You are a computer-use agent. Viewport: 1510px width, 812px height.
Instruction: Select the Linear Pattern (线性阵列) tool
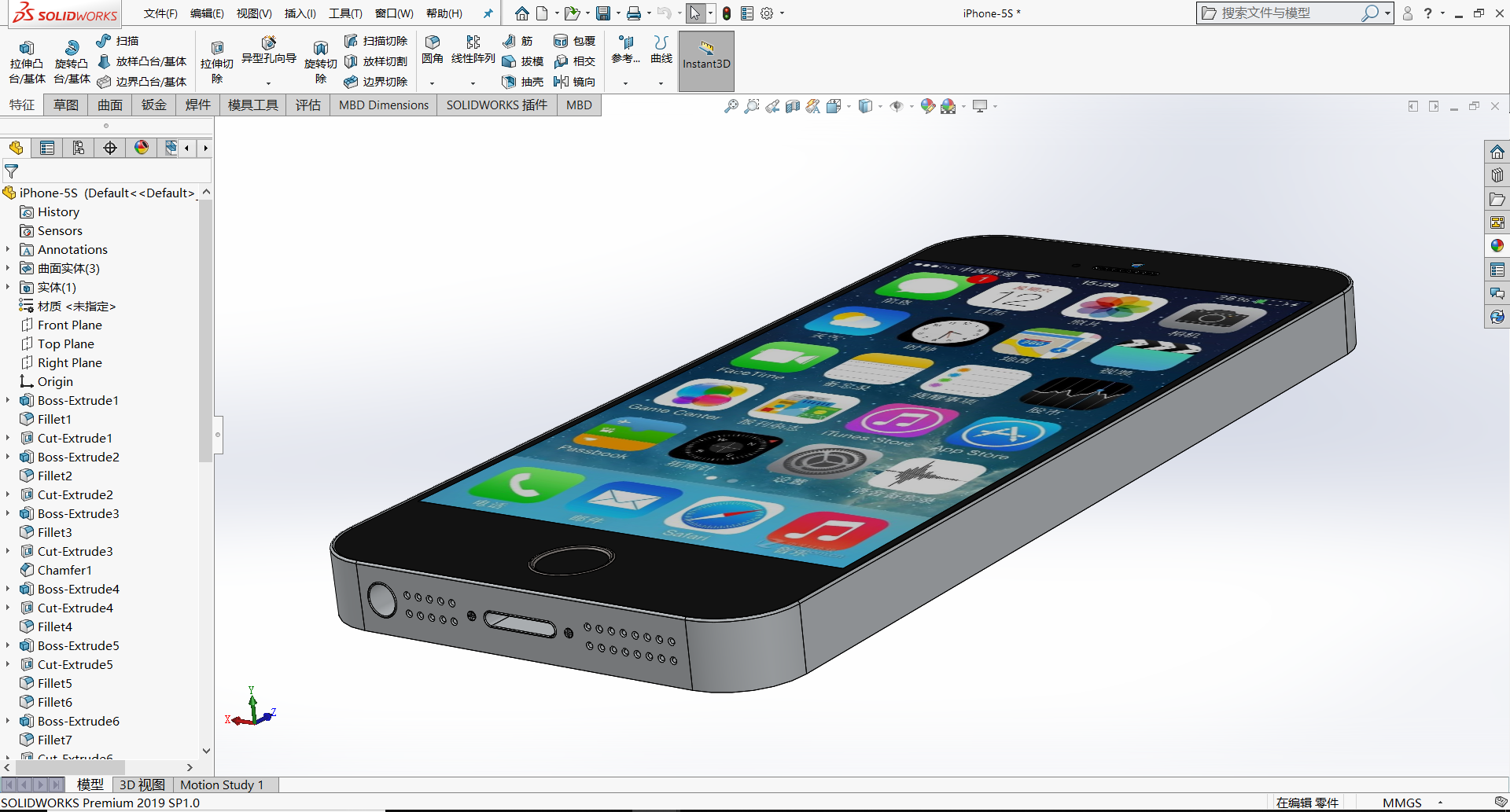pos(473,50)
